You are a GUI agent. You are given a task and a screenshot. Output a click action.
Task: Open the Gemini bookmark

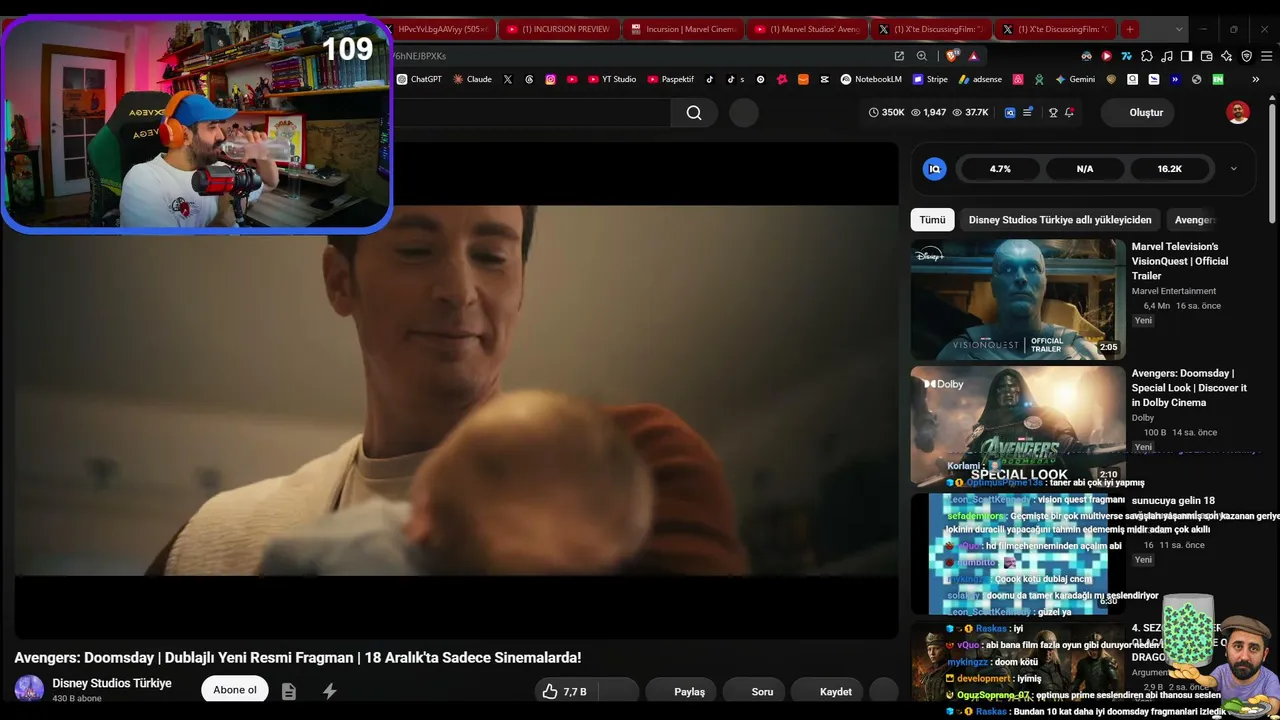pos(1075,79)
